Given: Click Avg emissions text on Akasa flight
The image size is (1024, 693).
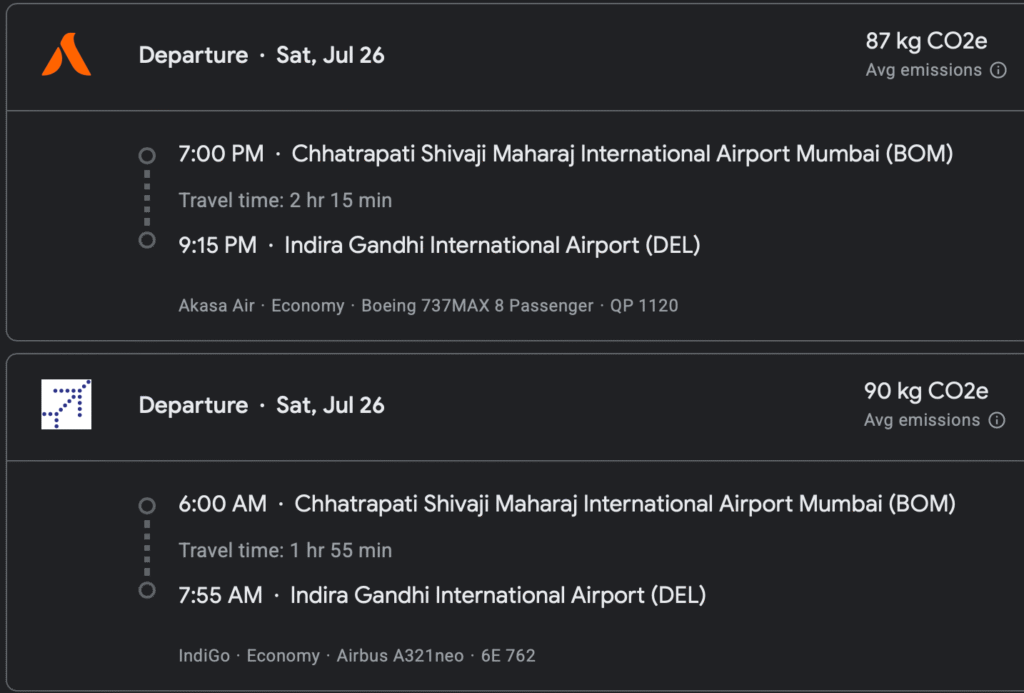Looking at the screenshot, I should tap(923, 70).
